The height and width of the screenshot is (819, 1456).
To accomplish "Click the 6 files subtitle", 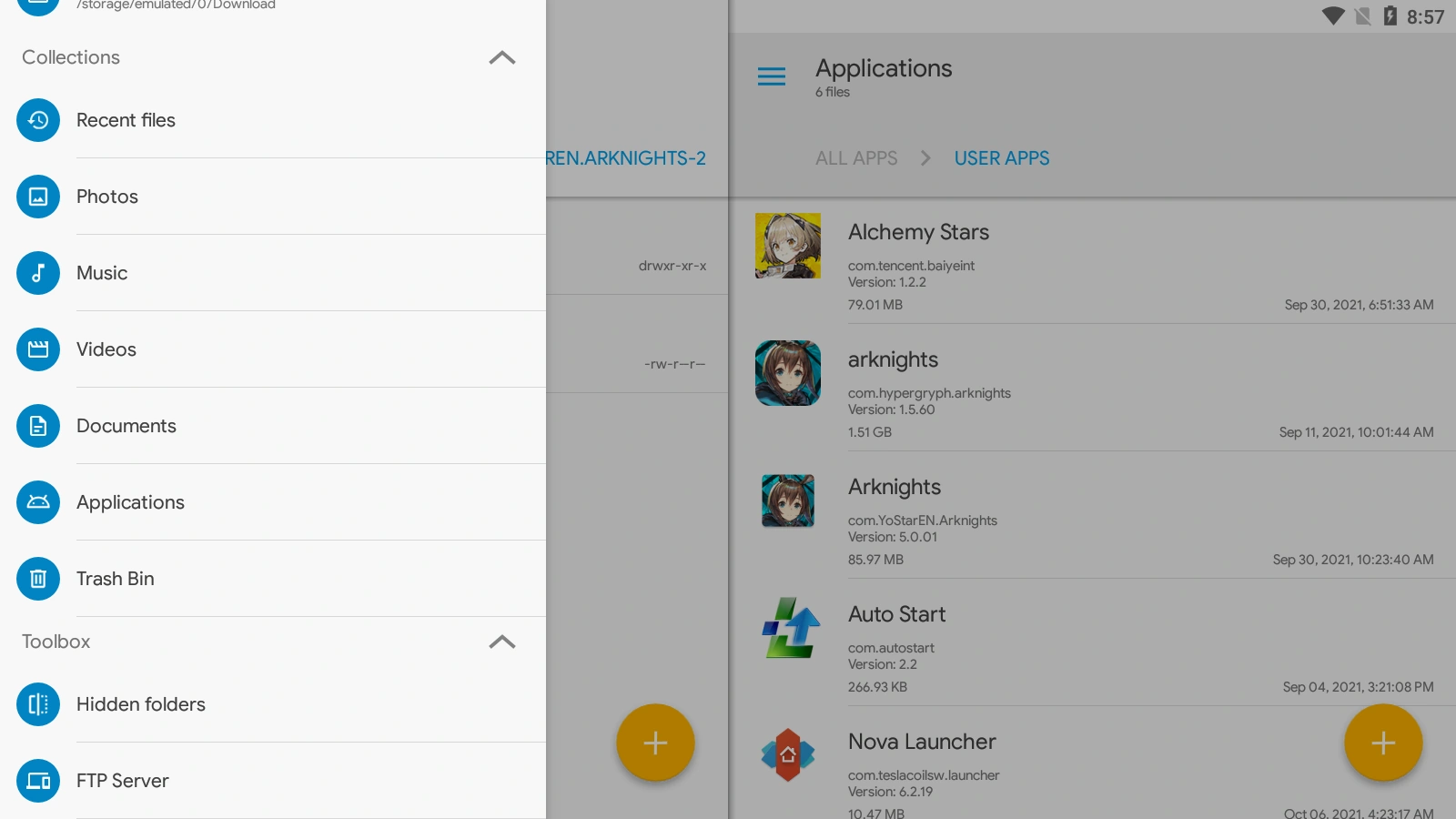I will pos(833,92).
